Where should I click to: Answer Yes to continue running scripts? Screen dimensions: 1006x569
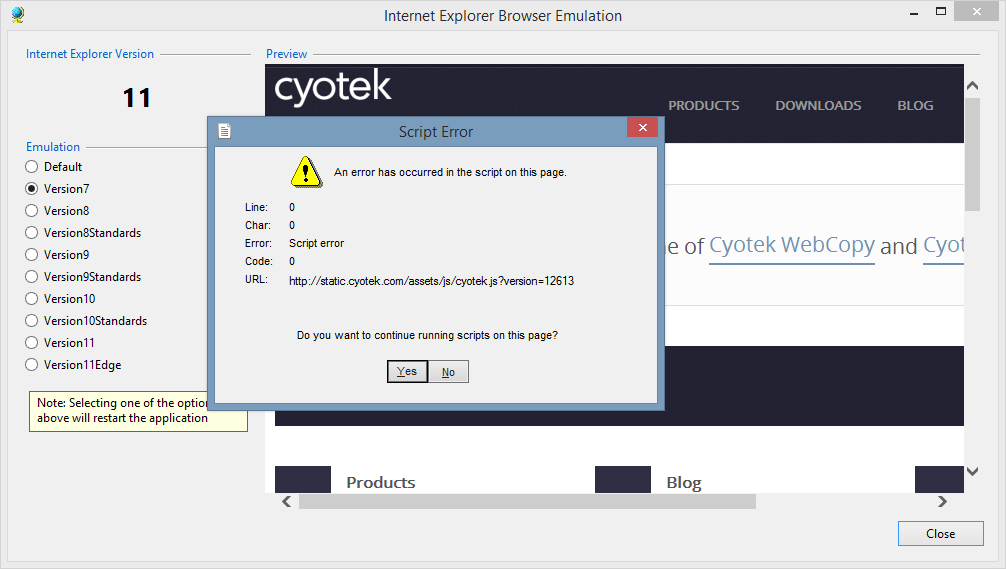[407, 371]
